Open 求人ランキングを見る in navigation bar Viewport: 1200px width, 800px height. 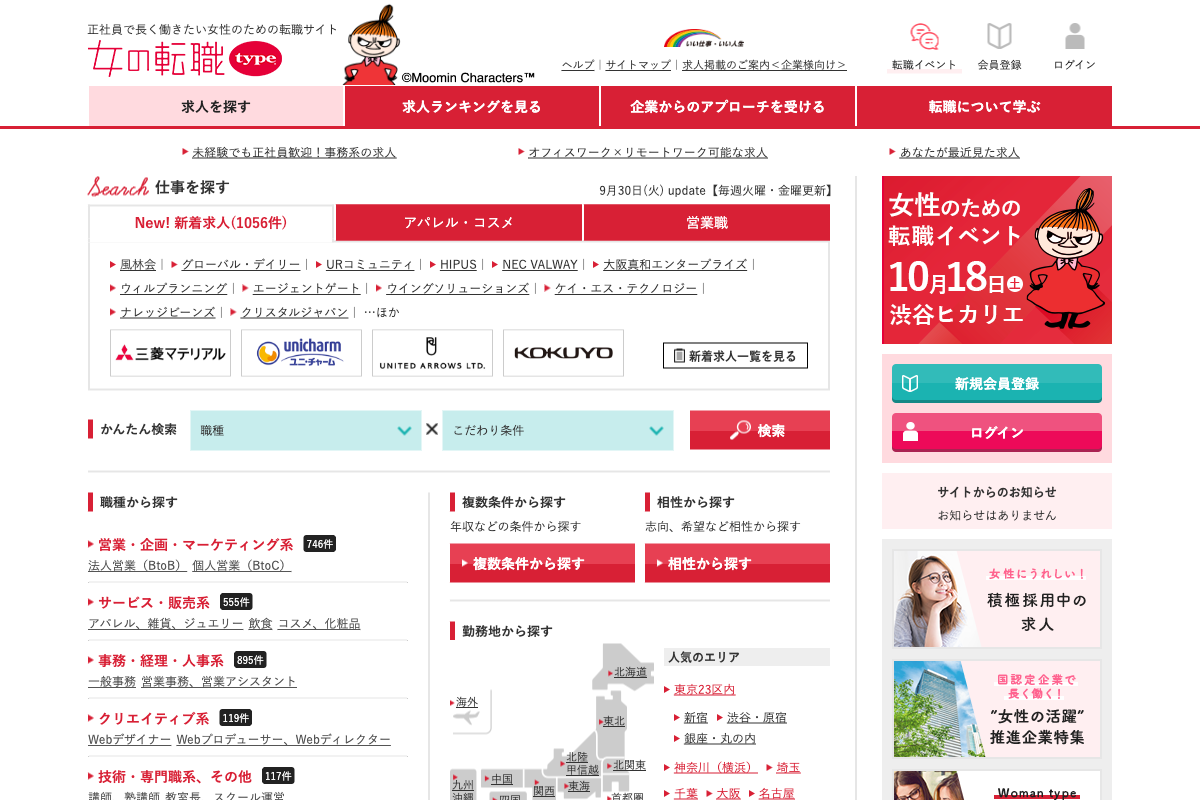coord(472,106)
